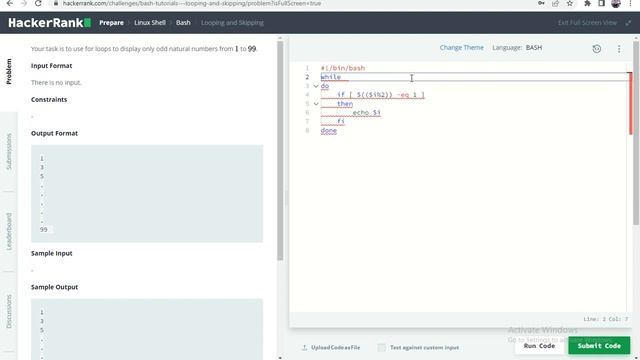
Task: Click the 'fi' code line
Action: (x=341, y=121)
